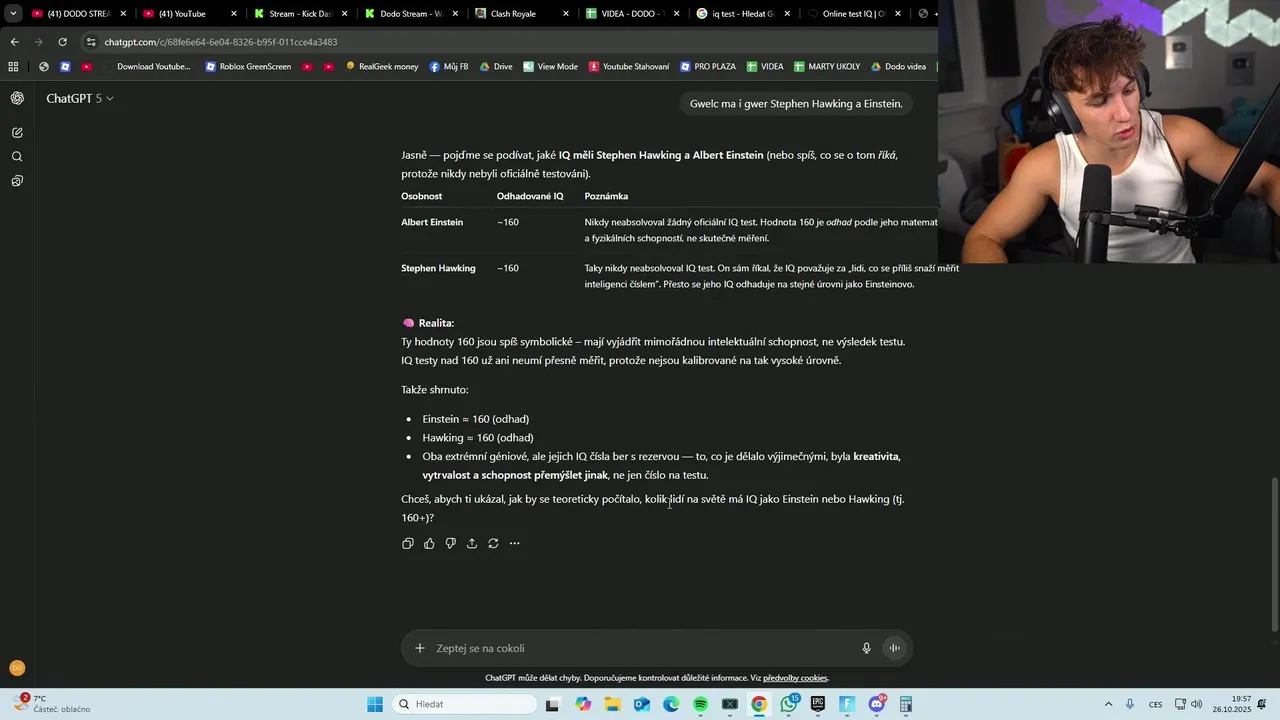Viewport: 1280px width, 720px height.
Task: Close the Clash Royale tab
Action: [x=566, y=14]
